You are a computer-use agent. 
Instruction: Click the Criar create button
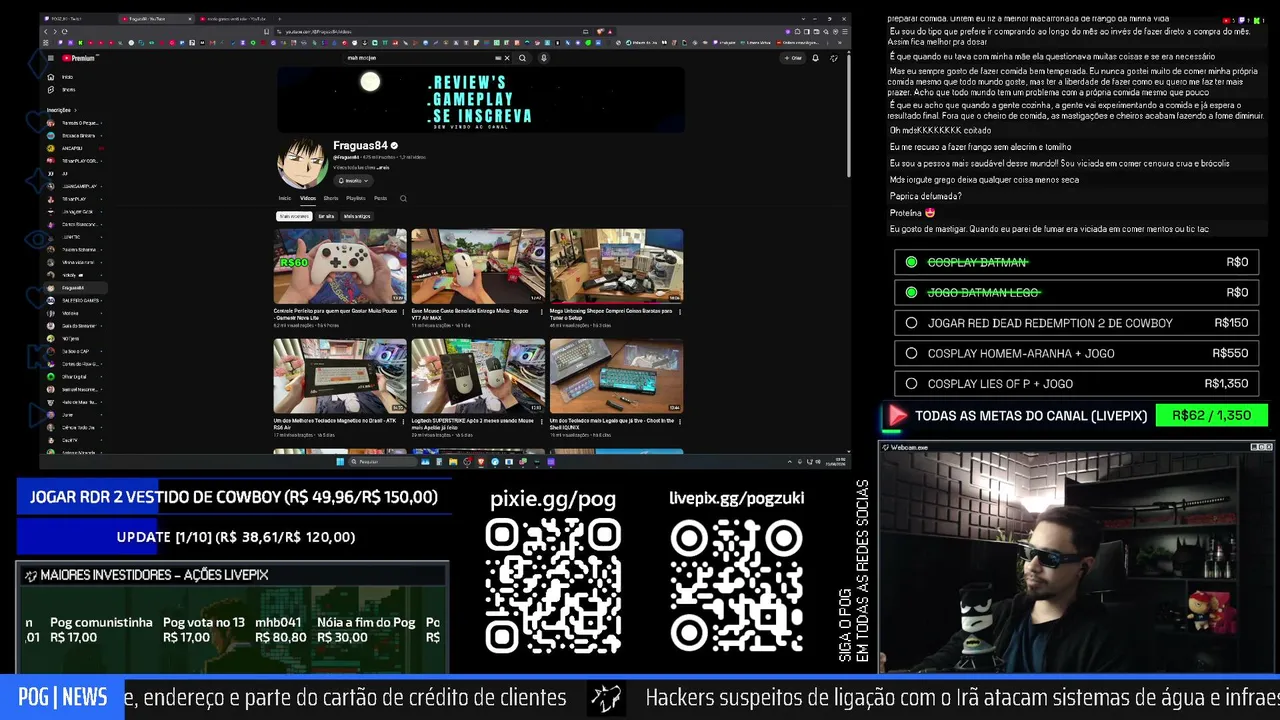click(x=794, y=58)
